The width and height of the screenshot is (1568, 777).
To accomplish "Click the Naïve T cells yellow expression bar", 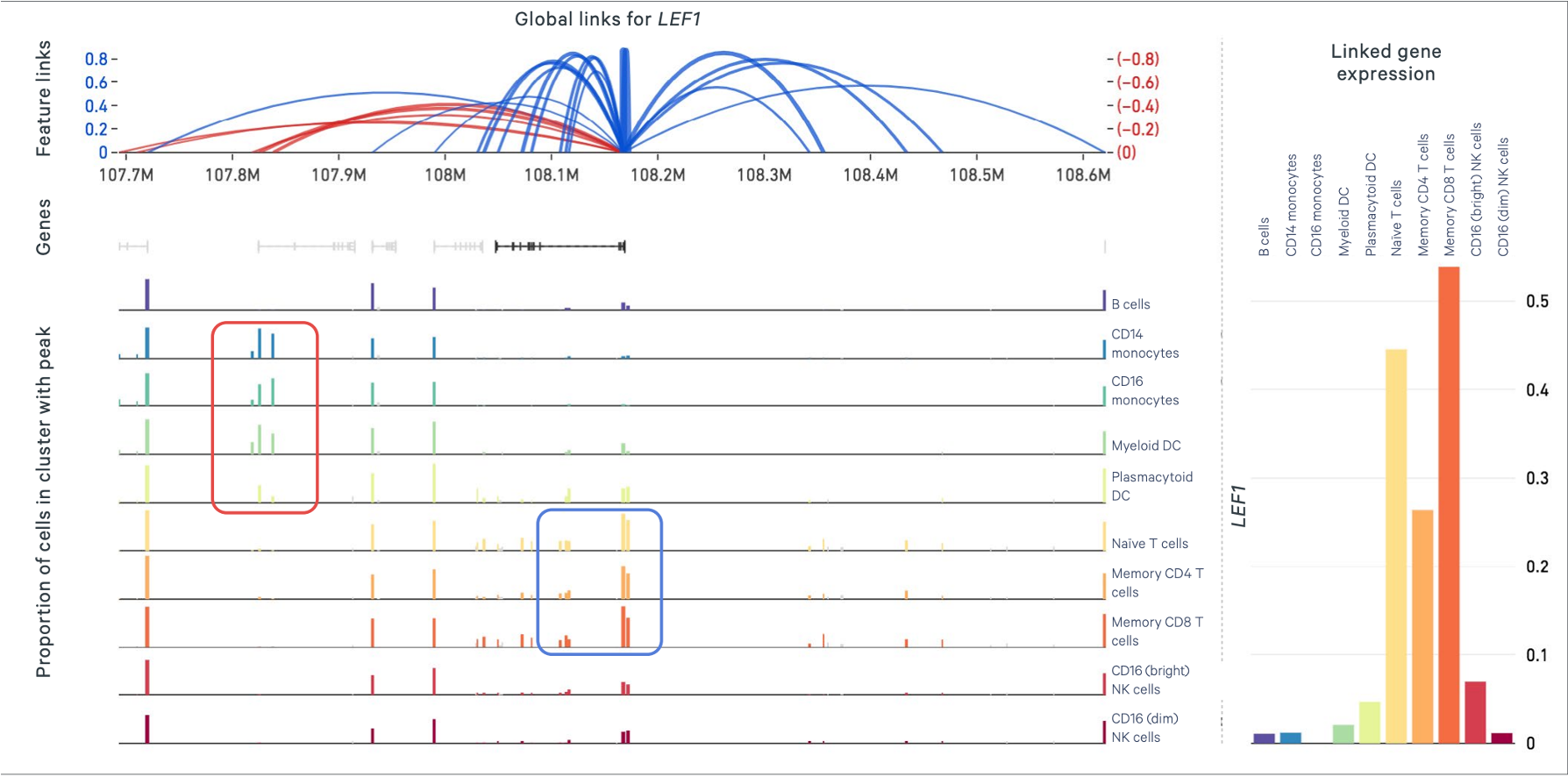I will (x=1396, y=545).
